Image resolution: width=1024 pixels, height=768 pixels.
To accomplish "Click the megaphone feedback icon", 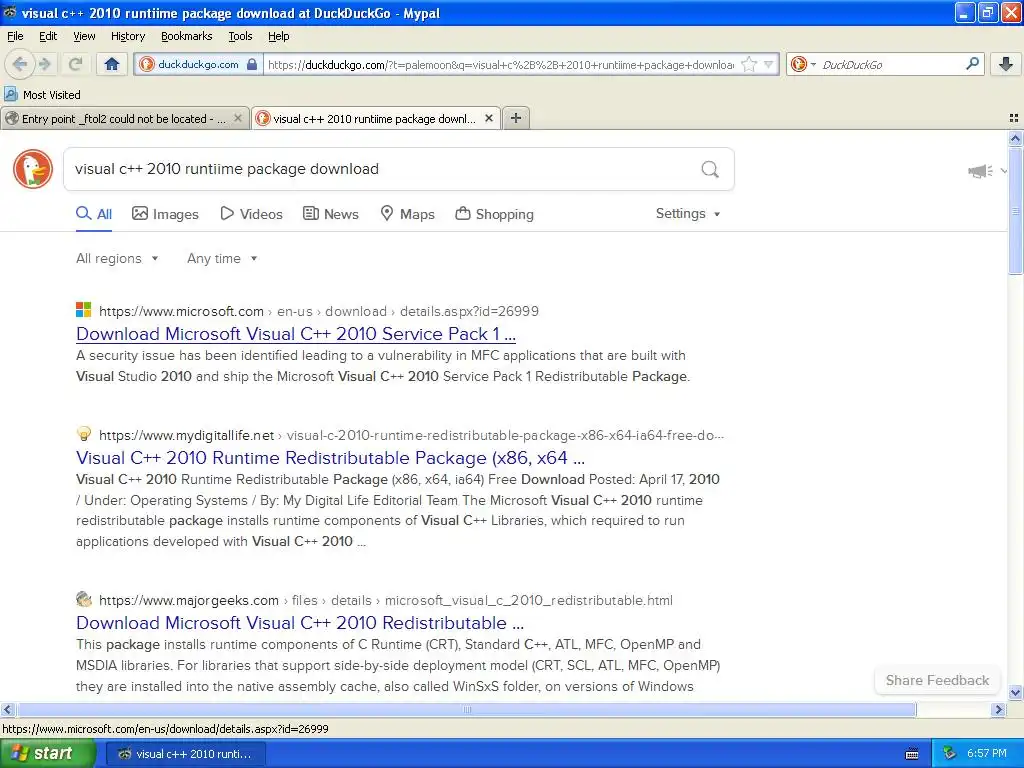I will coord(980,171).
